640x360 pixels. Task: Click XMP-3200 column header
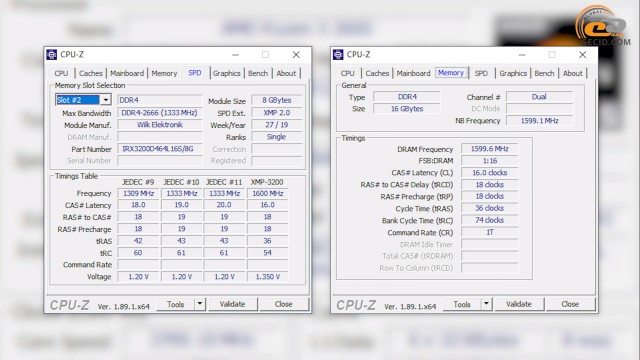coord(267,182)
